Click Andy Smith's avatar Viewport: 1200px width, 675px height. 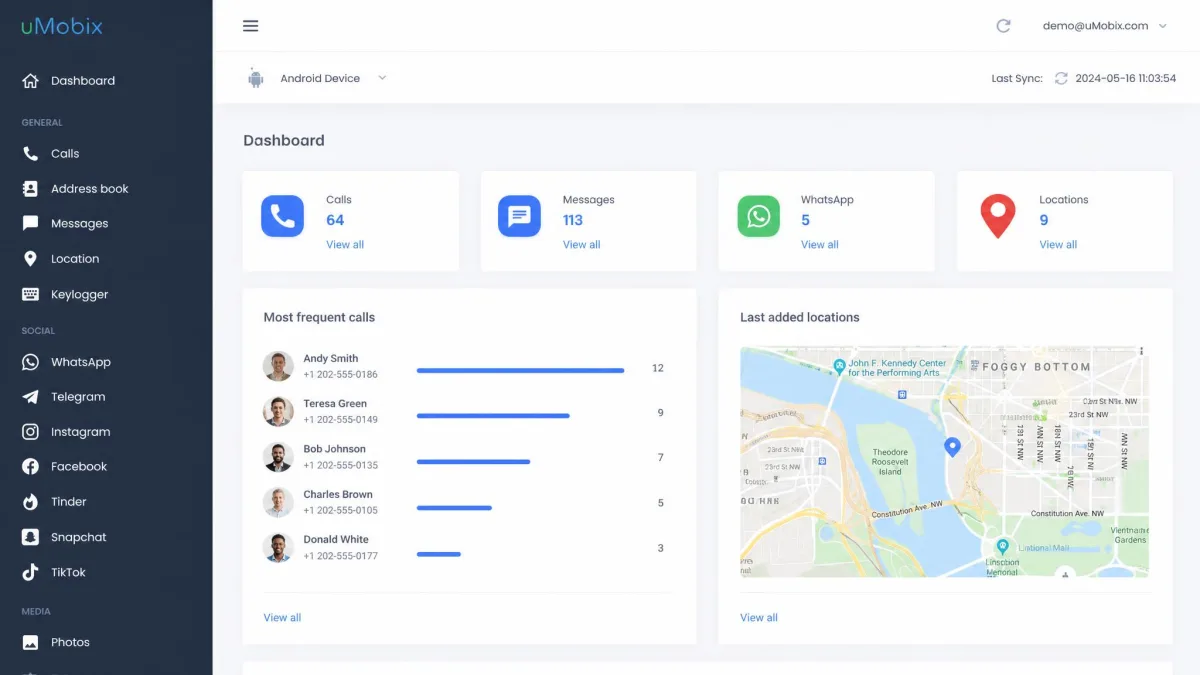click(278, 366)
